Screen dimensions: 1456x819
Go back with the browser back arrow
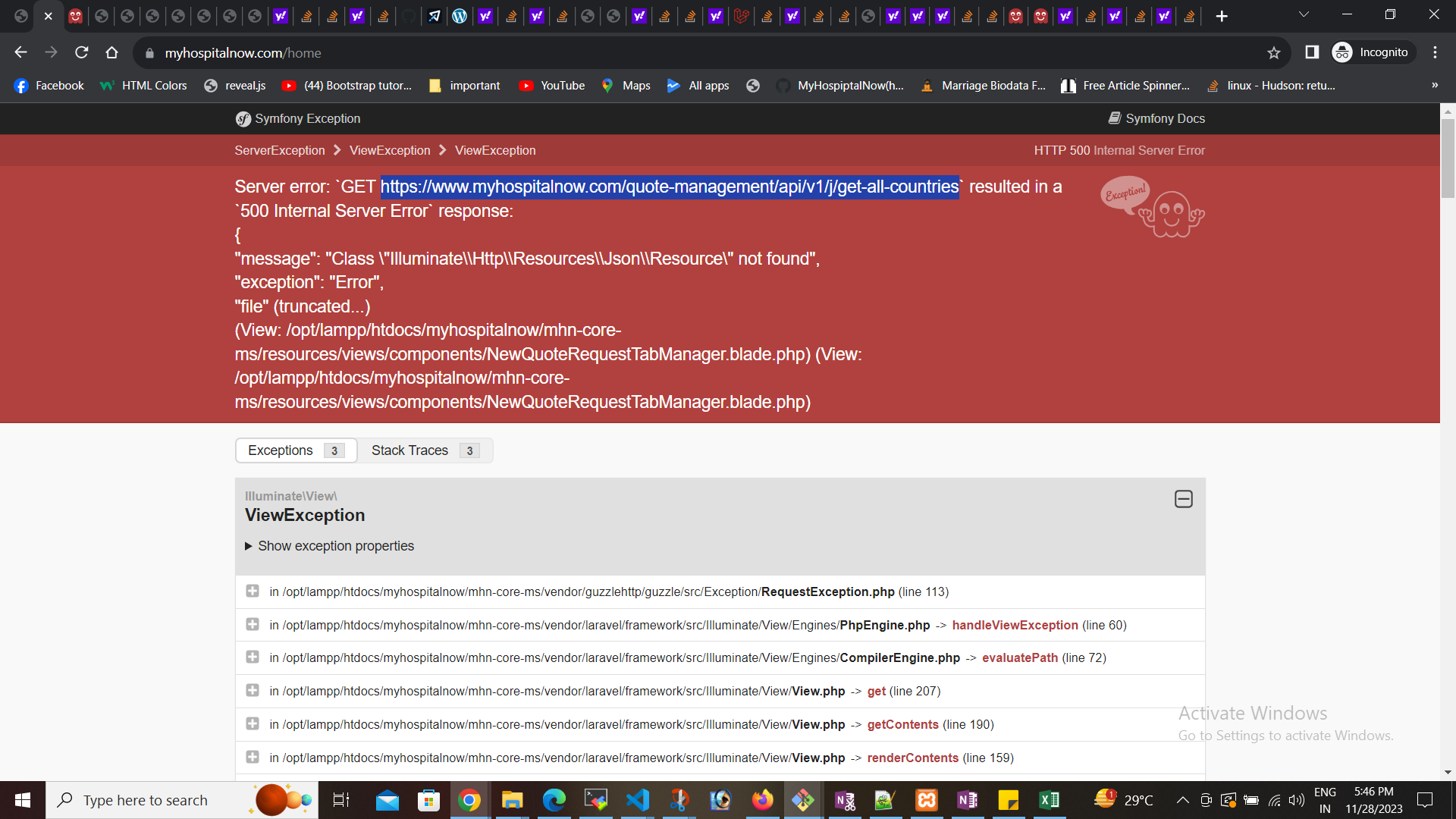point(20,52)
